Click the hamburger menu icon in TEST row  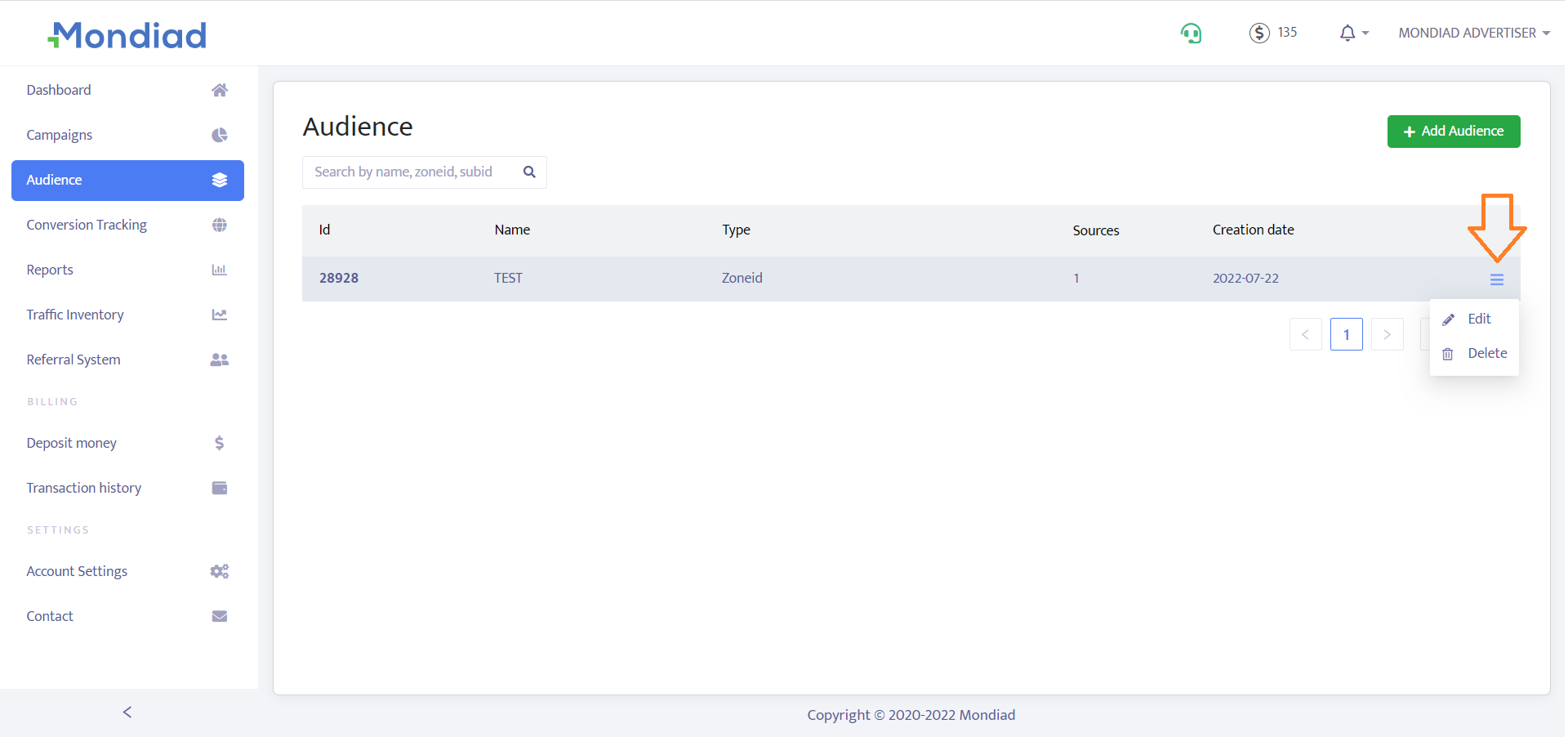1496,279
